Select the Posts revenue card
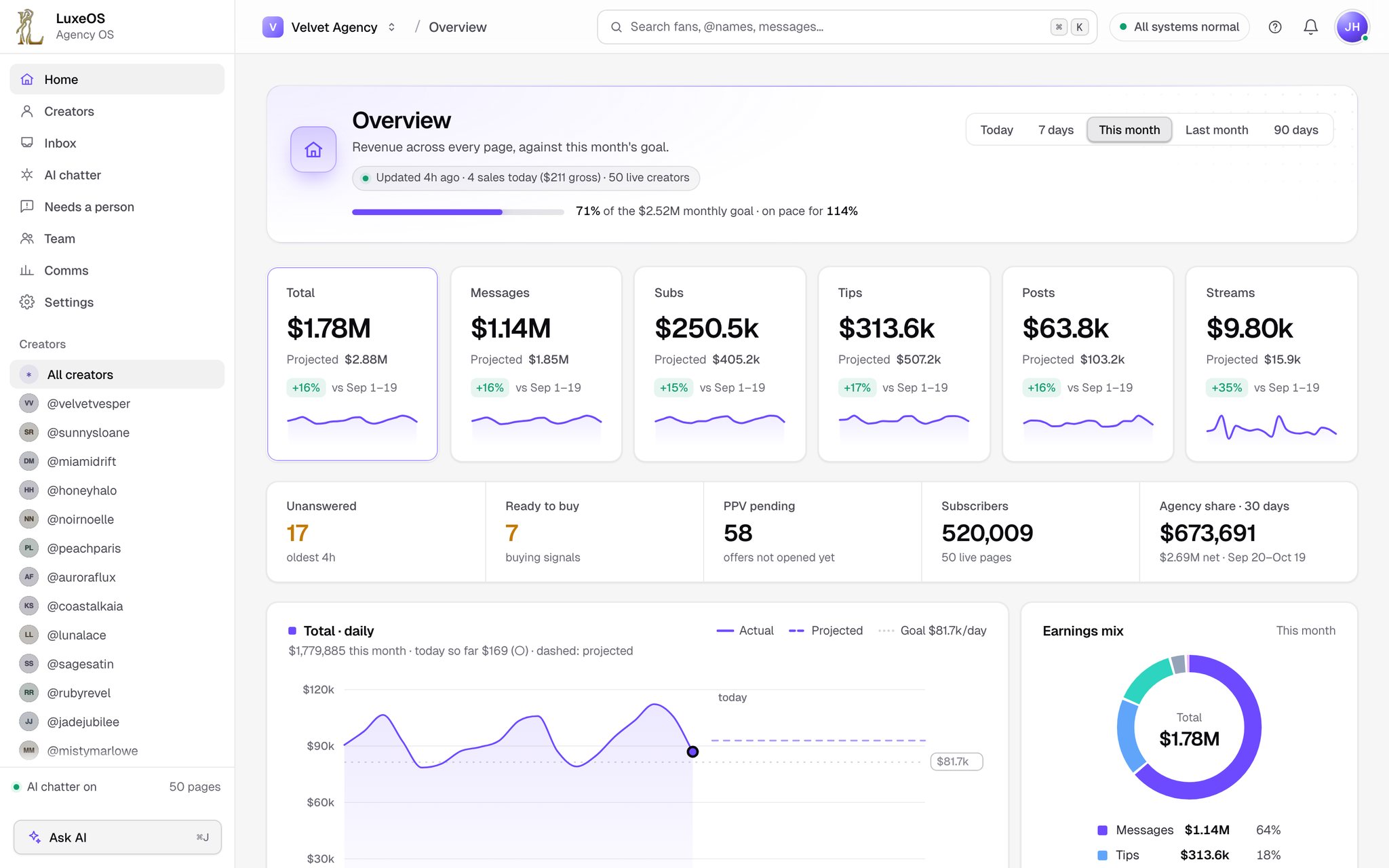Screen dimensions: 1389x868 click(x=1088, y=364)
